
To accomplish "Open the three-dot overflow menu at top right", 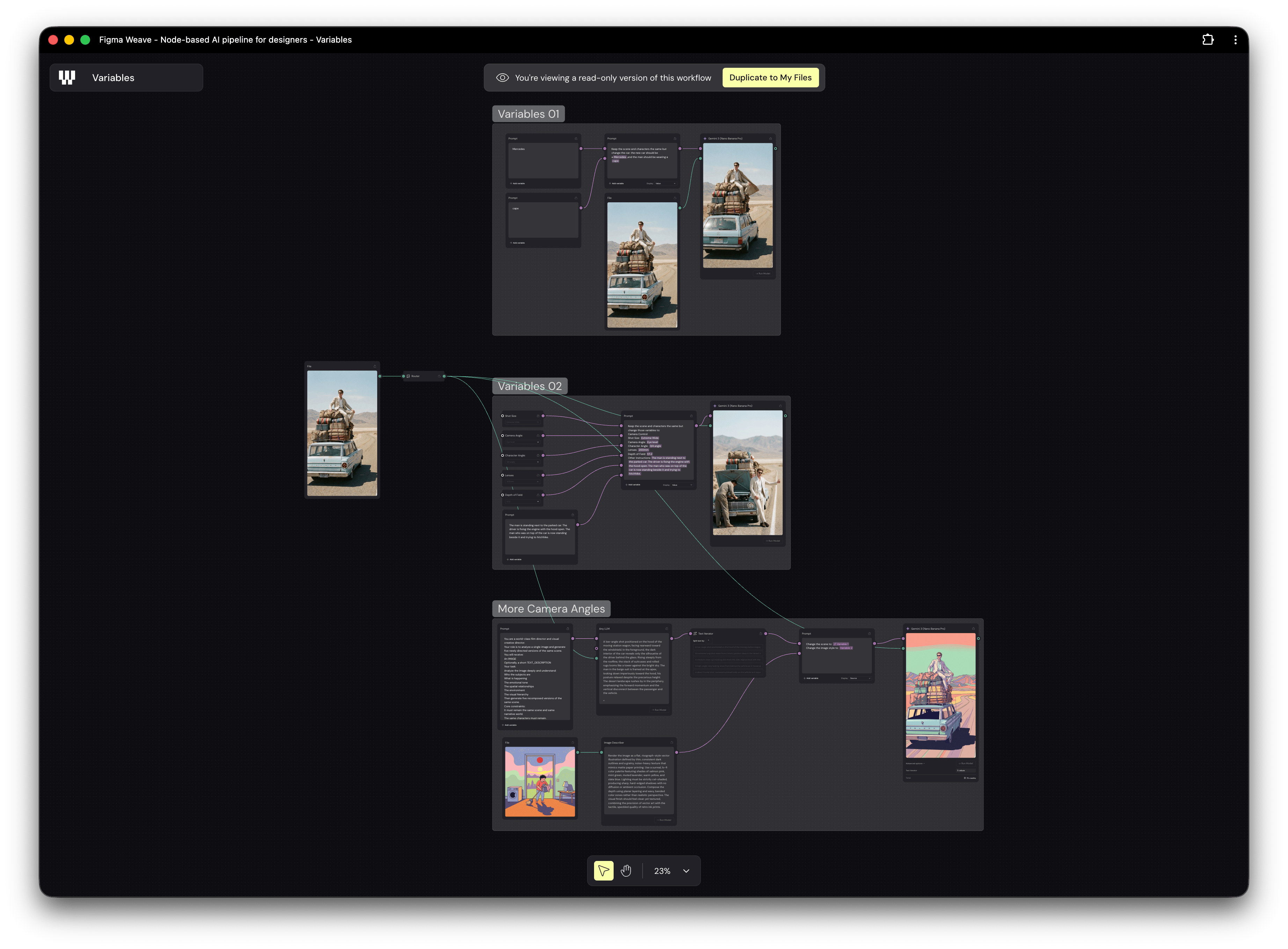I will pyautogui.click(x=1236, y=39).
